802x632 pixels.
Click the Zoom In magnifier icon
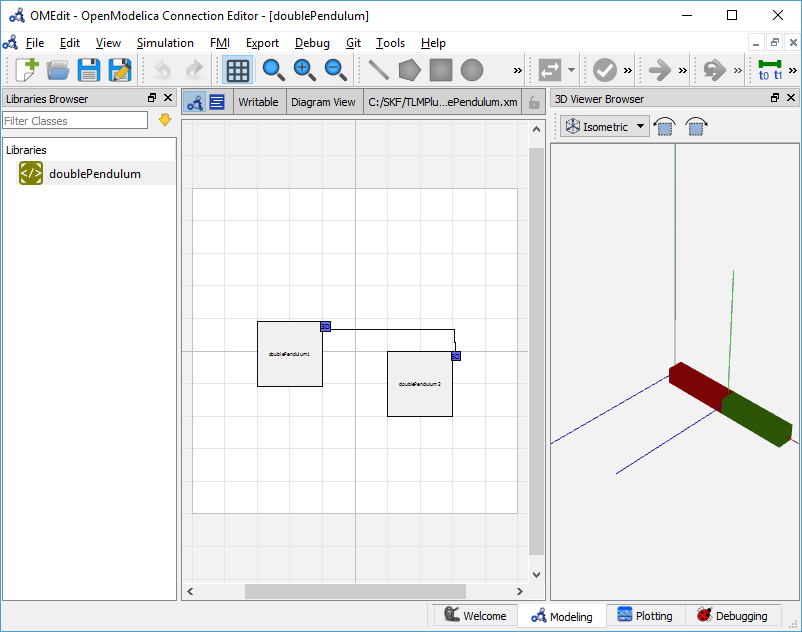point(303,70)
